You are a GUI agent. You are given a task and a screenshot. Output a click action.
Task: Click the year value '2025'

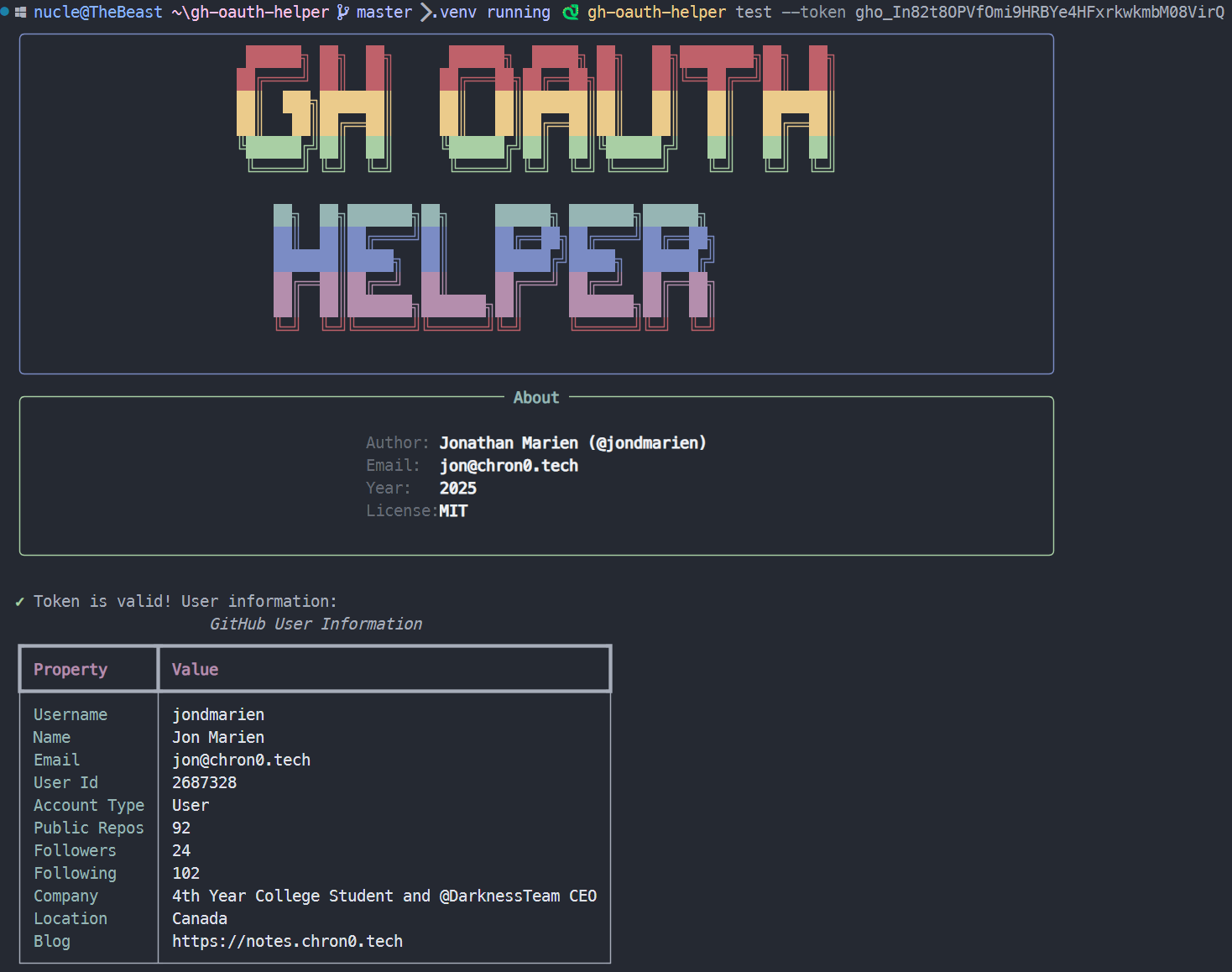click(458, 489)
